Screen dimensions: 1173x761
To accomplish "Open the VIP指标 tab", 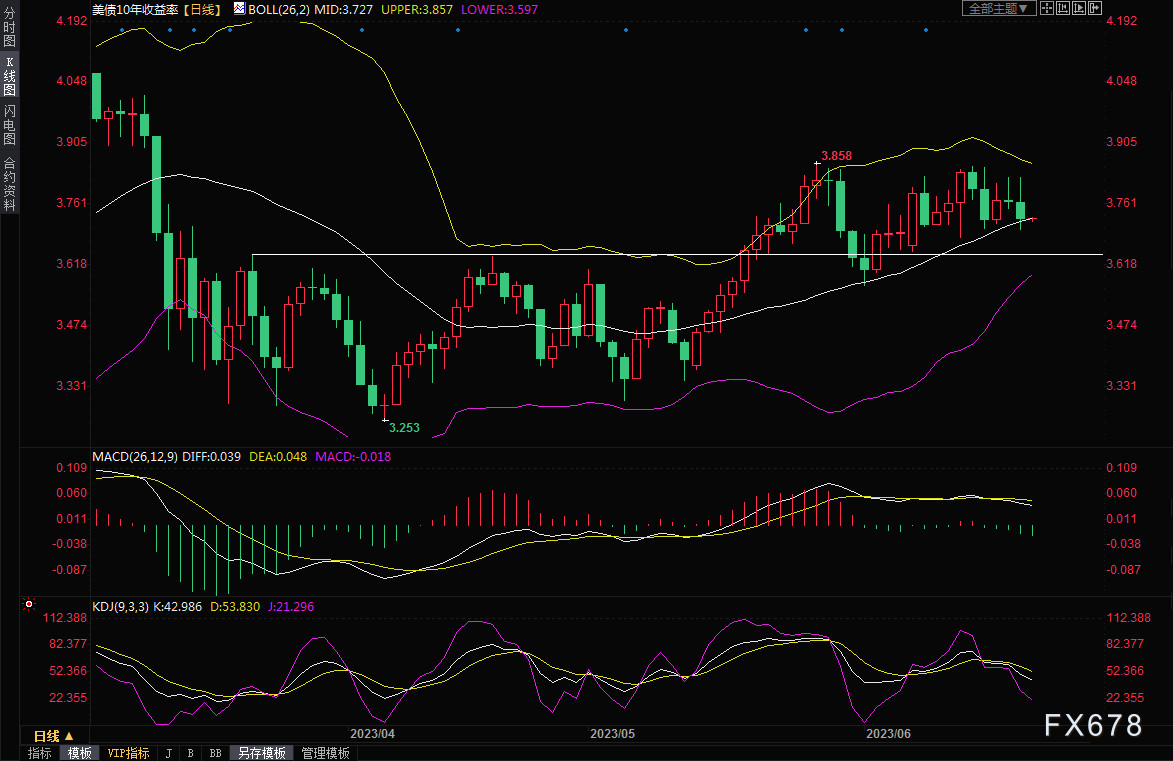I will click(x=128, y=753).
